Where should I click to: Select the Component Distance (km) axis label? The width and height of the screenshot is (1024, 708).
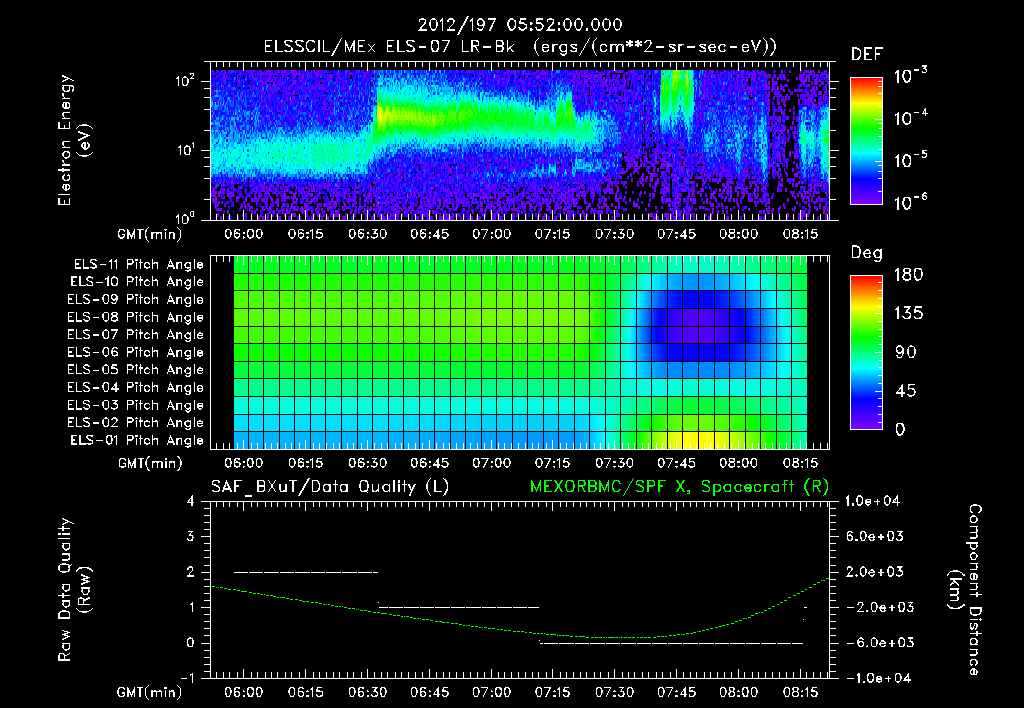pyautogui.click(x=965, y=590)
